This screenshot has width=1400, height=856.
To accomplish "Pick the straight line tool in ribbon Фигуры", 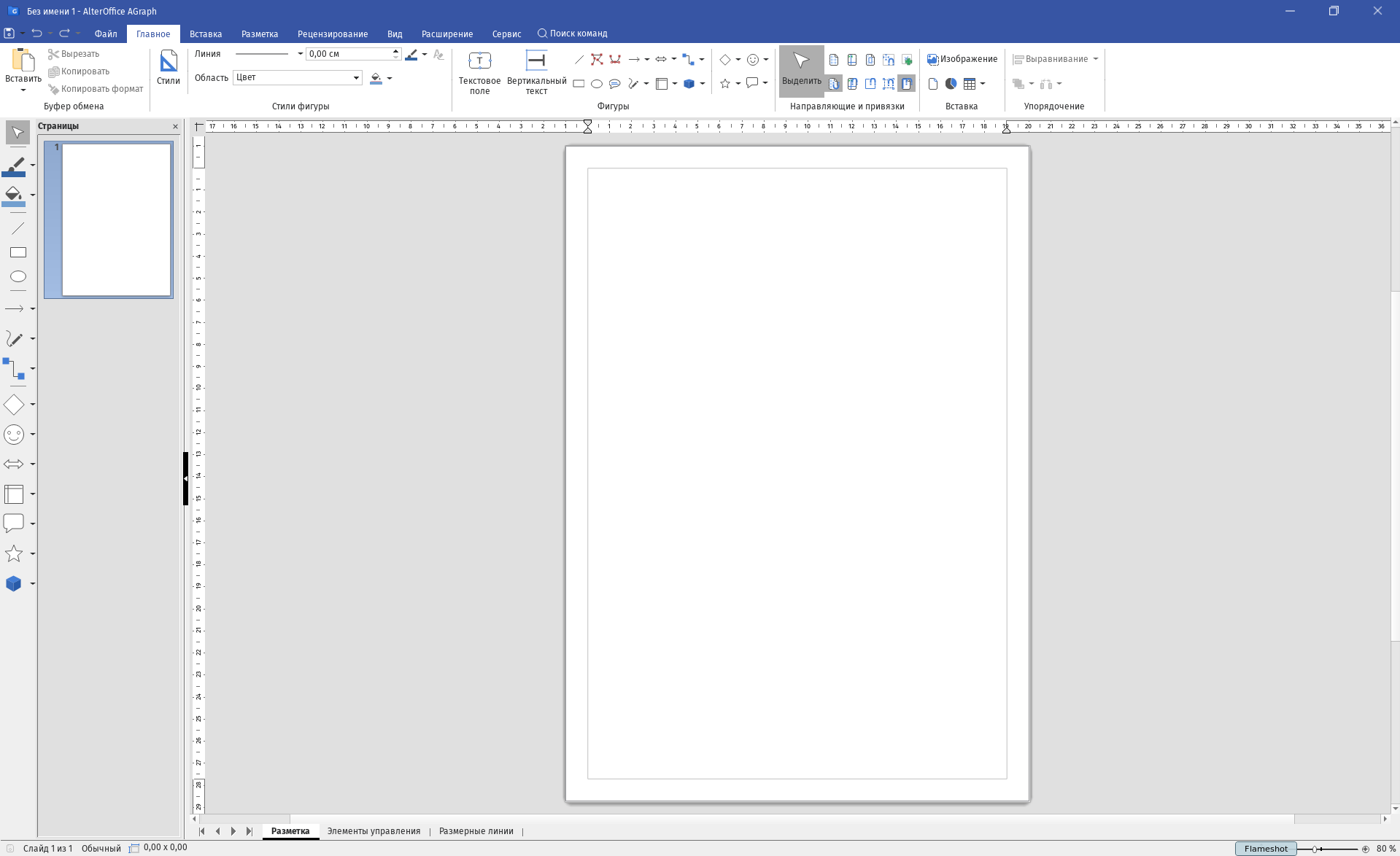I will (579, 60).
